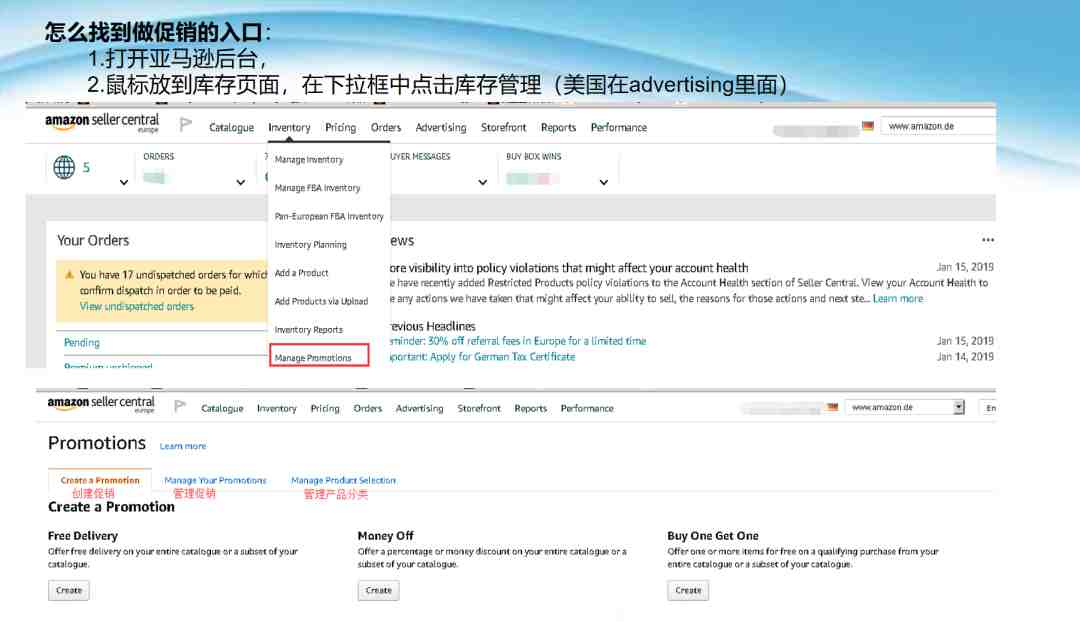The image size is (1080, 622).
Task: Open View undispatched orders link
Action: (x=136, y=307)
